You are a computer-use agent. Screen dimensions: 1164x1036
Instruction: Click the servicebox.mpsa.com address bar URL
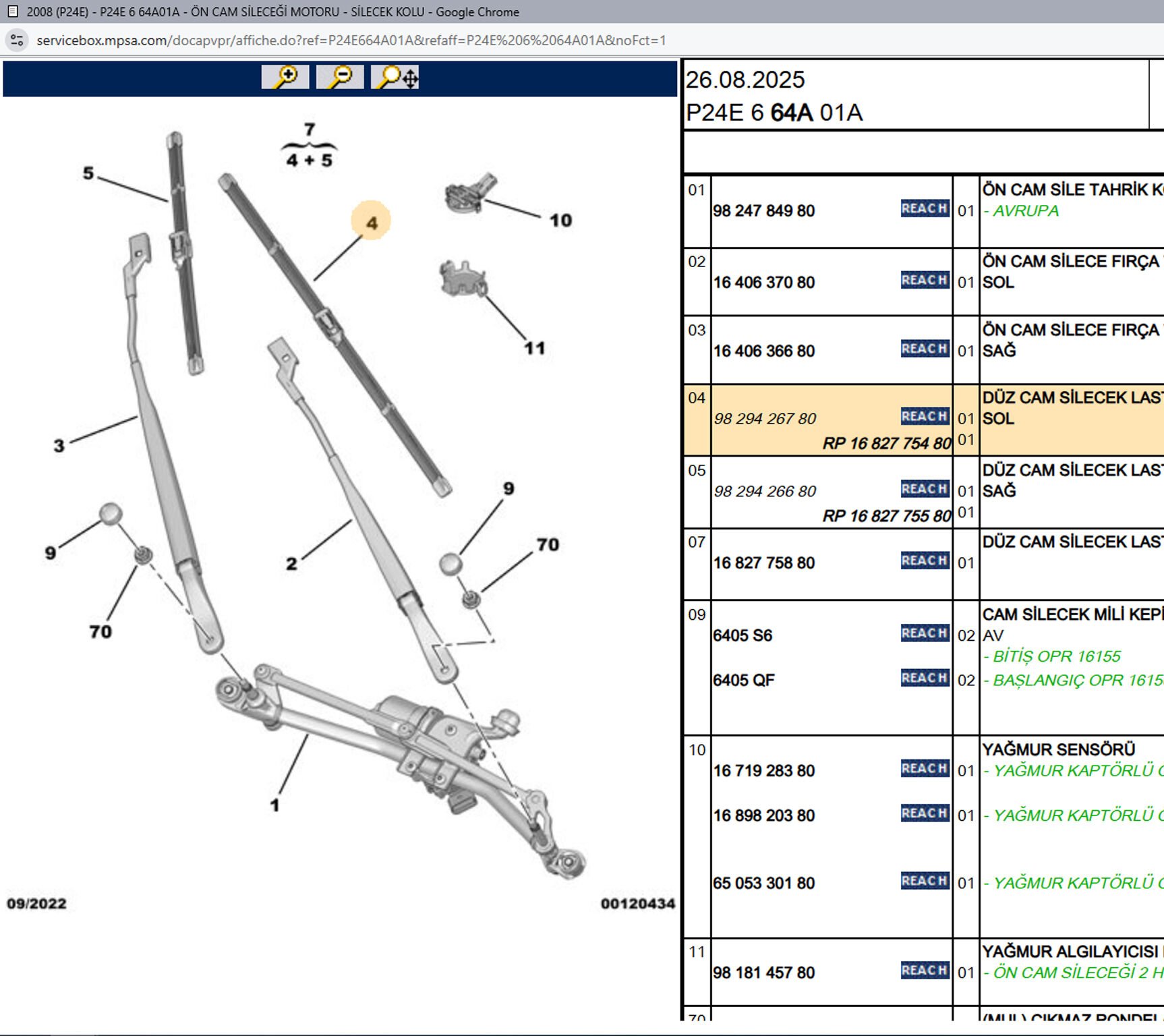(x=351, y=40)
